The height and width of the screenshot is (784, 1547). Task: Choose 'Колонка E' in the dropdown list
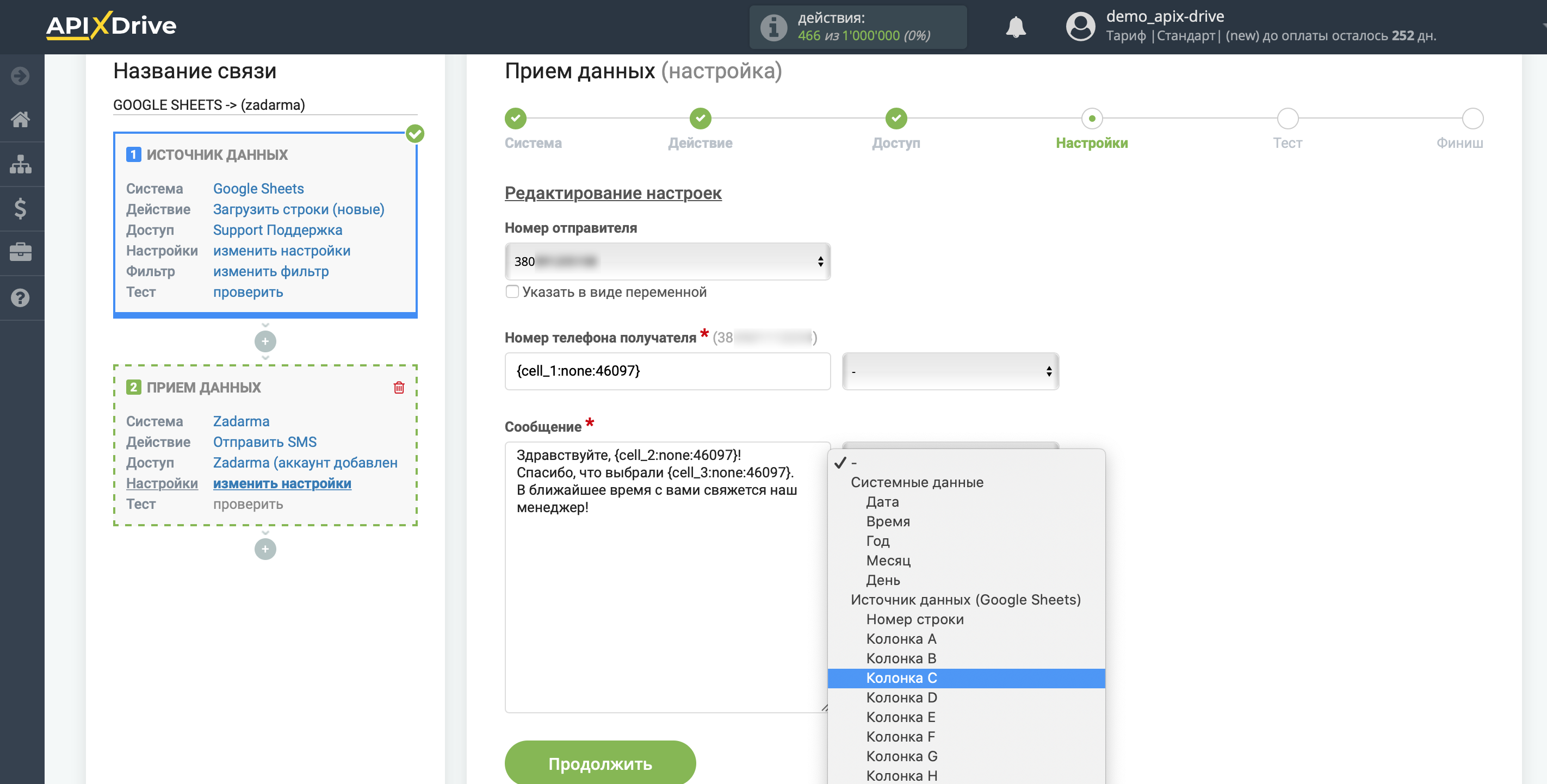click(x=966, y=717)
